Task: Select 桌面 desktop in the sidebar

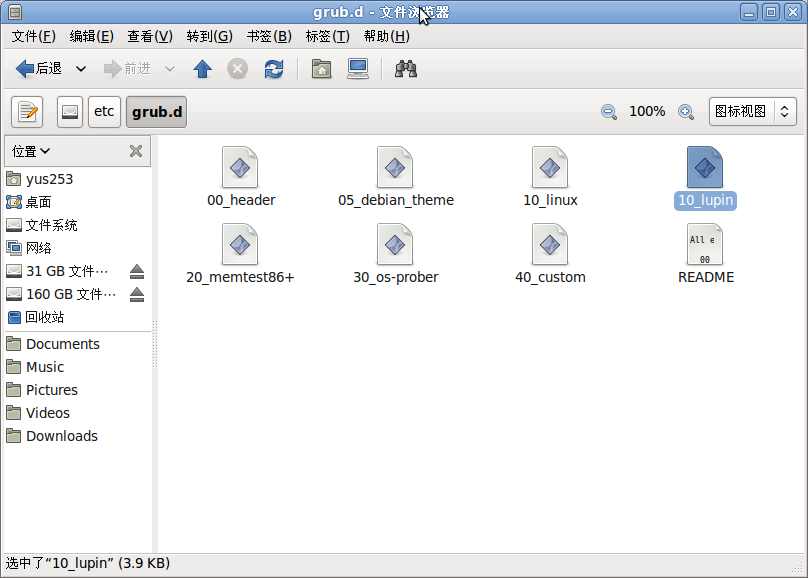Action: pos(77,202)
